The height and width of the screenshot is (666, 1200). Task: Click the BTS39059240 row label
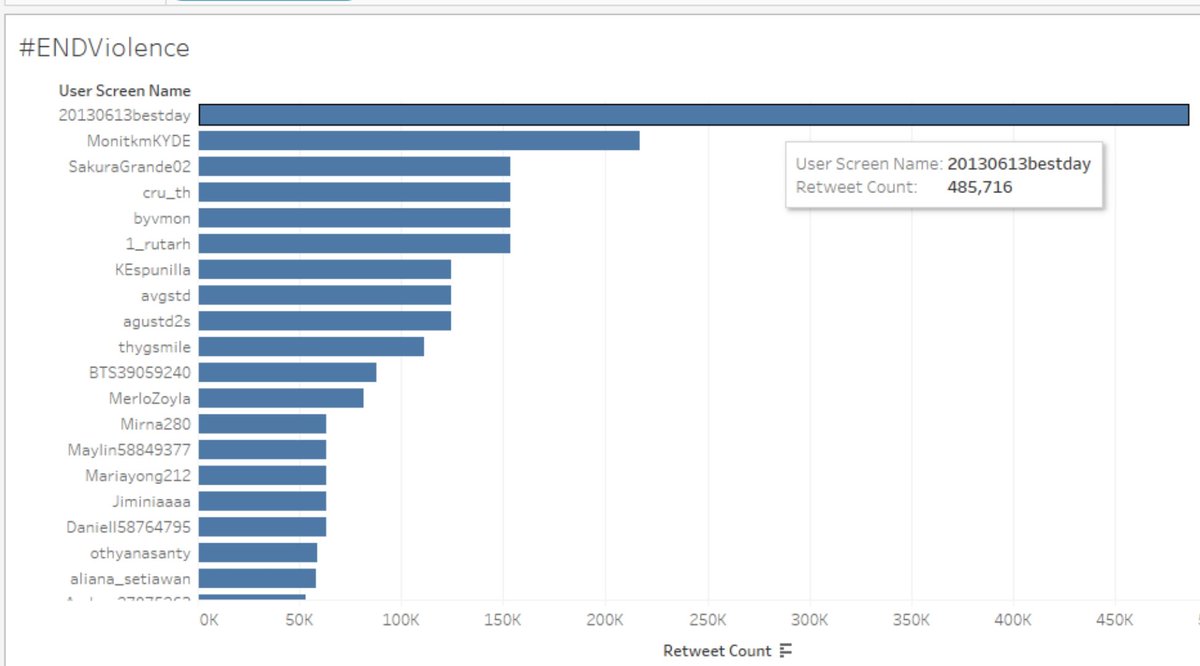click(140, 372)
